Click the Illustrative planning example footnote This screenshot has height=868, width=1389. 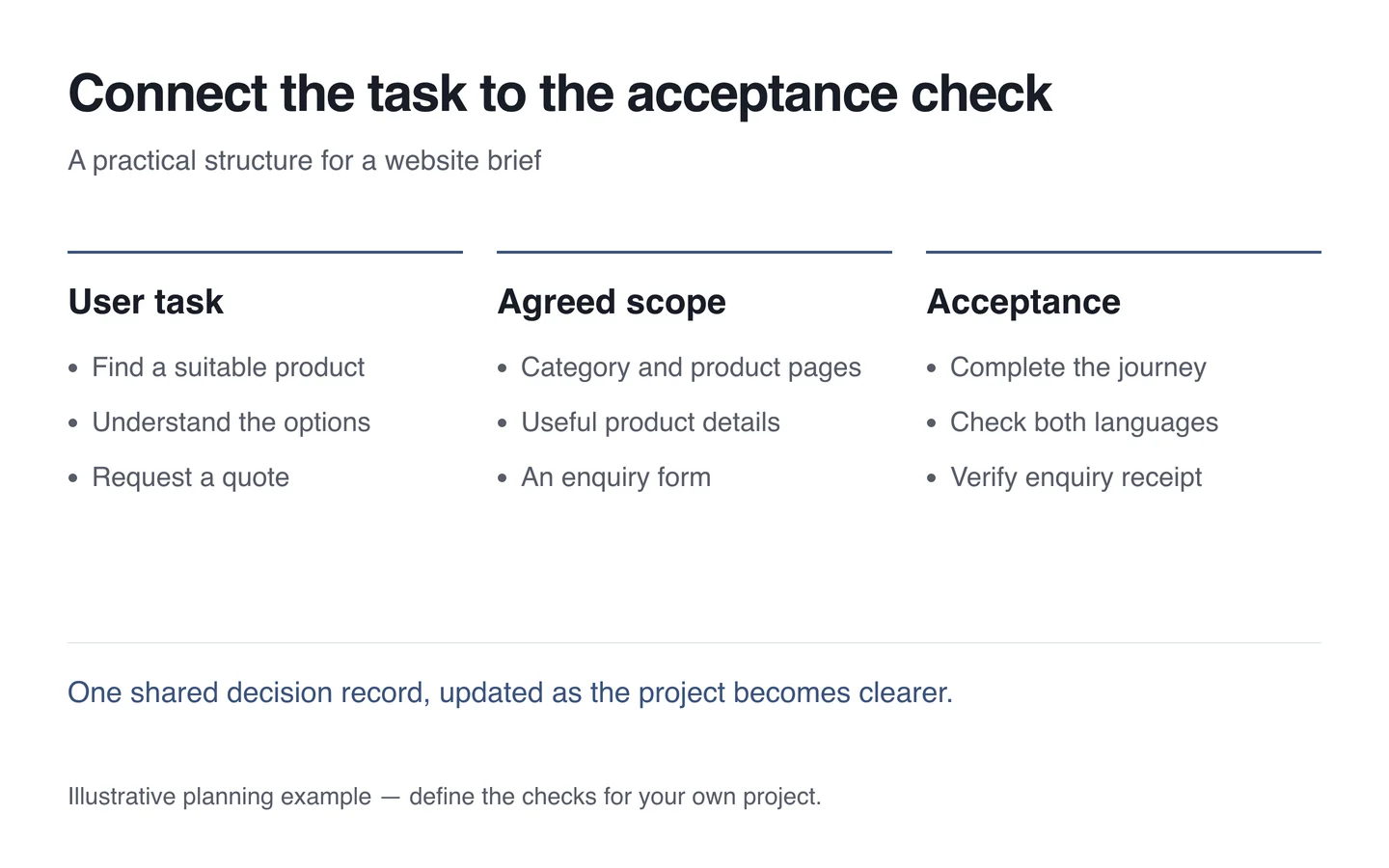pyautogui.click(x=445, y=797)
